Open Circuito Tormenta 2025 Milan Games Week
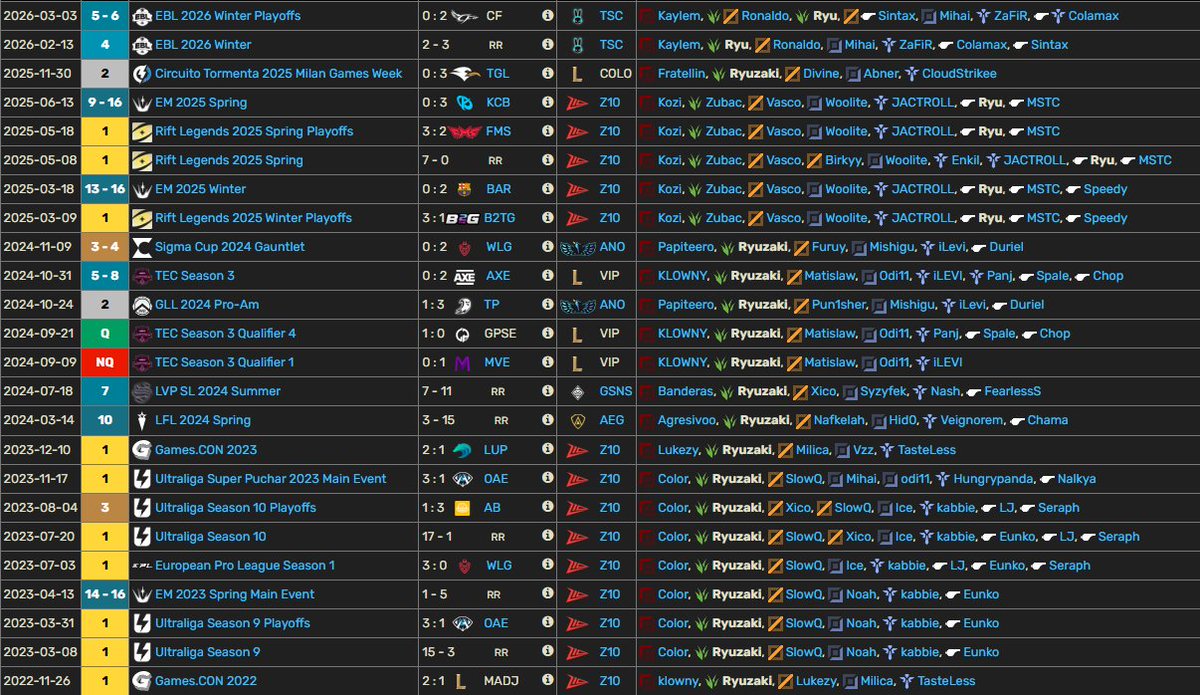The width and height of the screenshot is (1200, 695). 279,73
